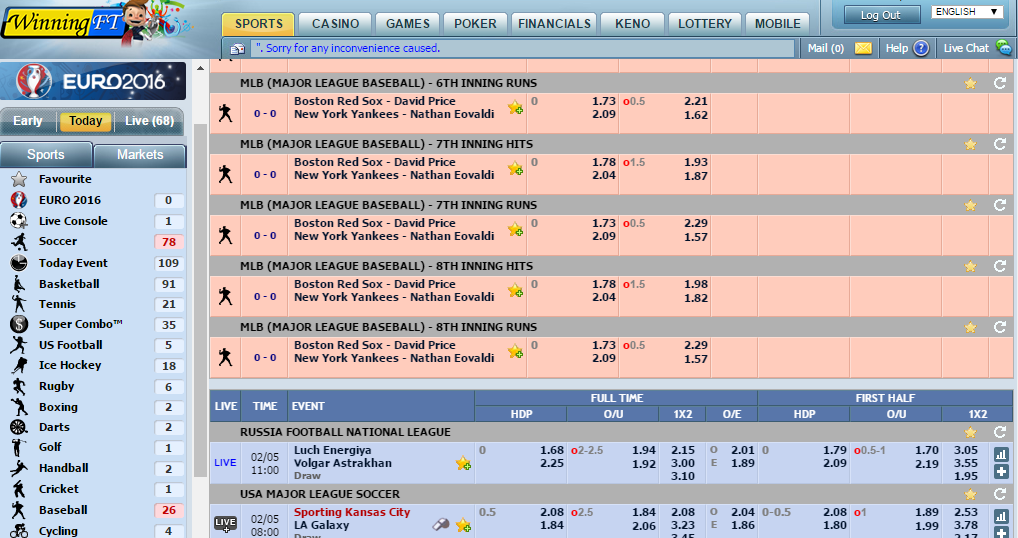The width and height of the screenshot is (1018, 538).
Task: Favourite the 6TH INNING RUNS league star
Action: 970,83
